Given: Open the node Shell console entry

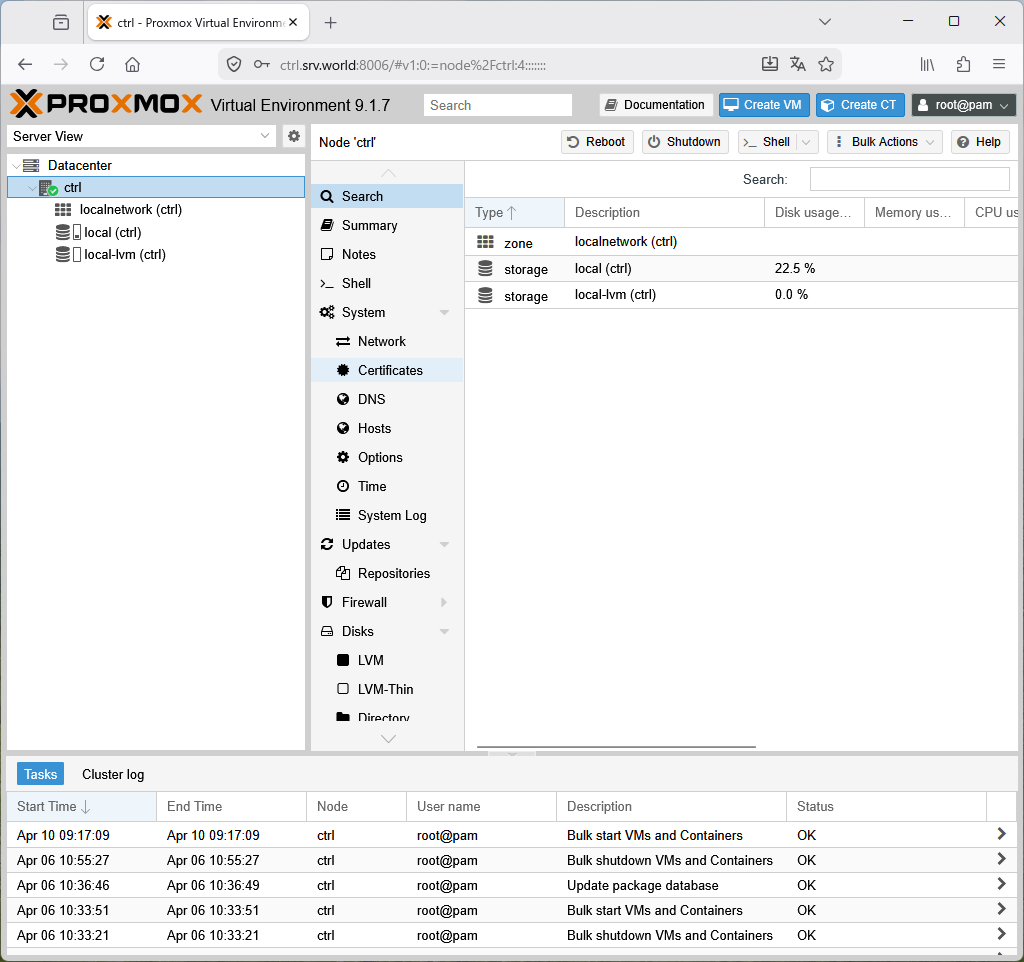Looking at the screenshot, I should click(356, 283).
